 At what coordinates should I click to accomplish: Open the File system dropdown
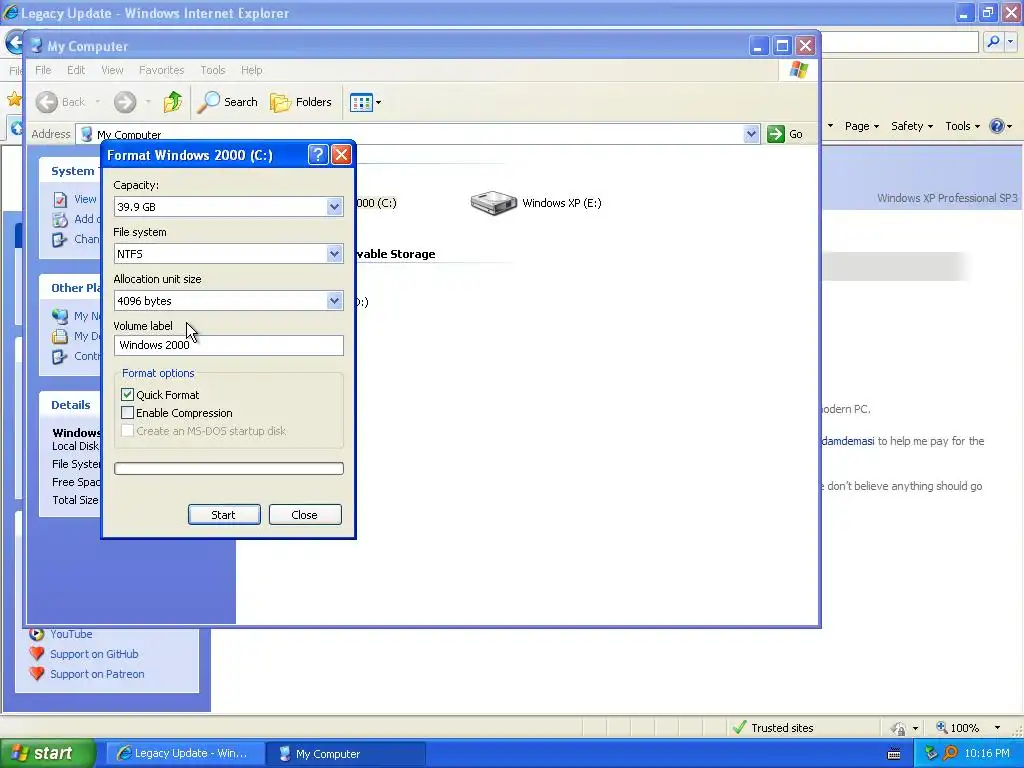tap(334, 254)
